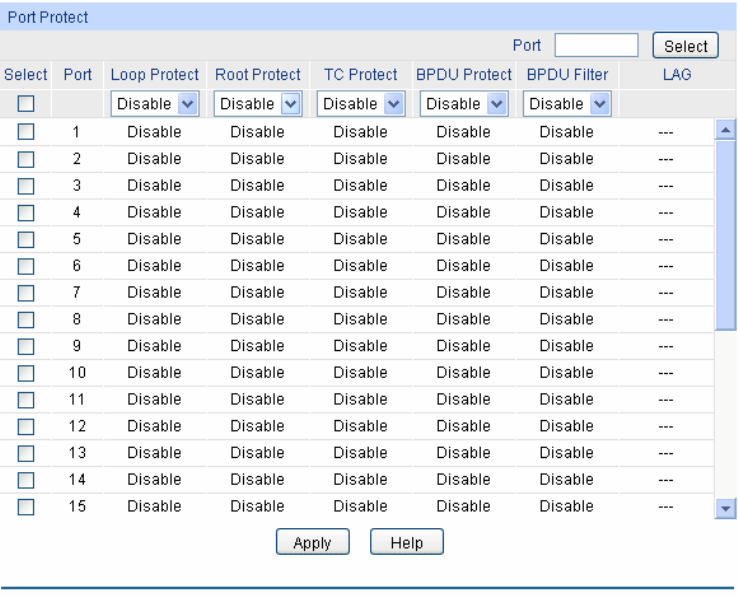Click port number 15 in the table

(77, 507)
